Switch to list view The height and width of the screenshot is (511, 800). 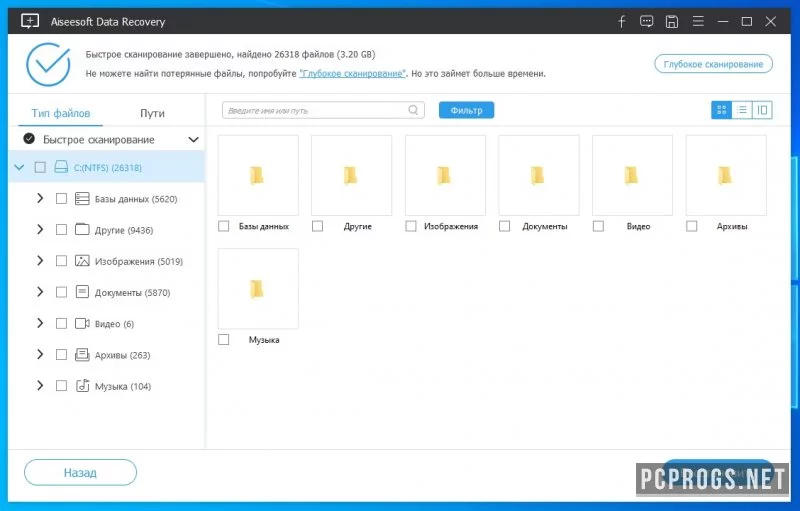pos(742,110)
